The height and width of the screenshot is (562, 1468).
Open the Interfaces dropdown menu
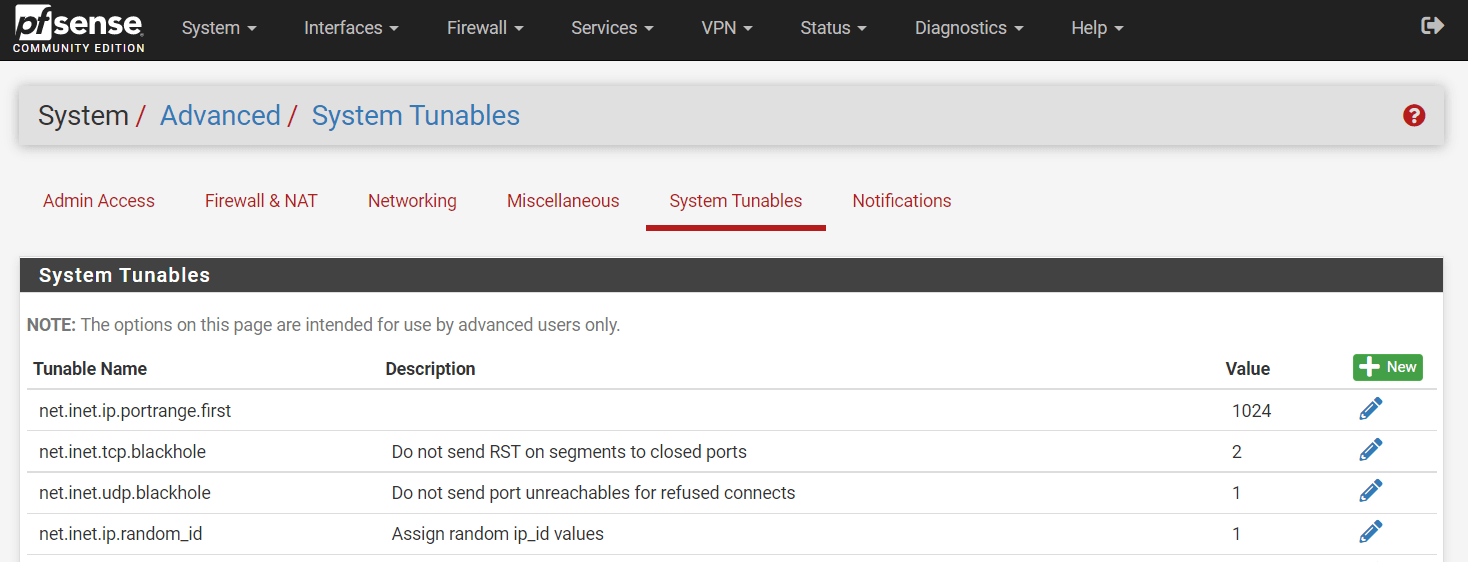(351, 28)
